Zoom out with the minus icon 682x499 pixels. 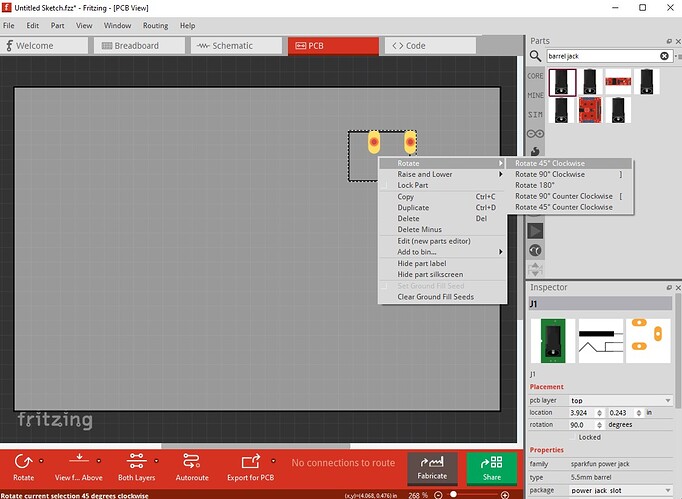[438, 495]
